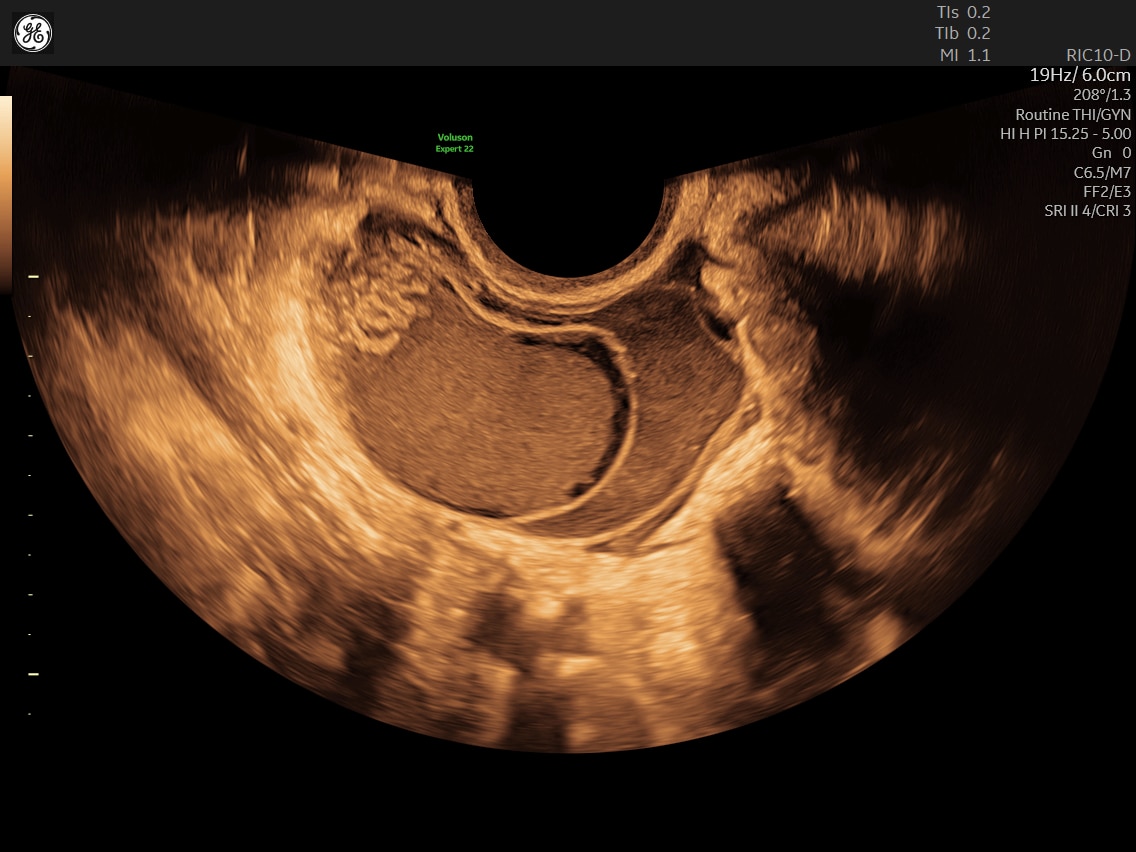
Task: Select the FF2/E3 parameter line
Action: click(x=1106, y=192)
